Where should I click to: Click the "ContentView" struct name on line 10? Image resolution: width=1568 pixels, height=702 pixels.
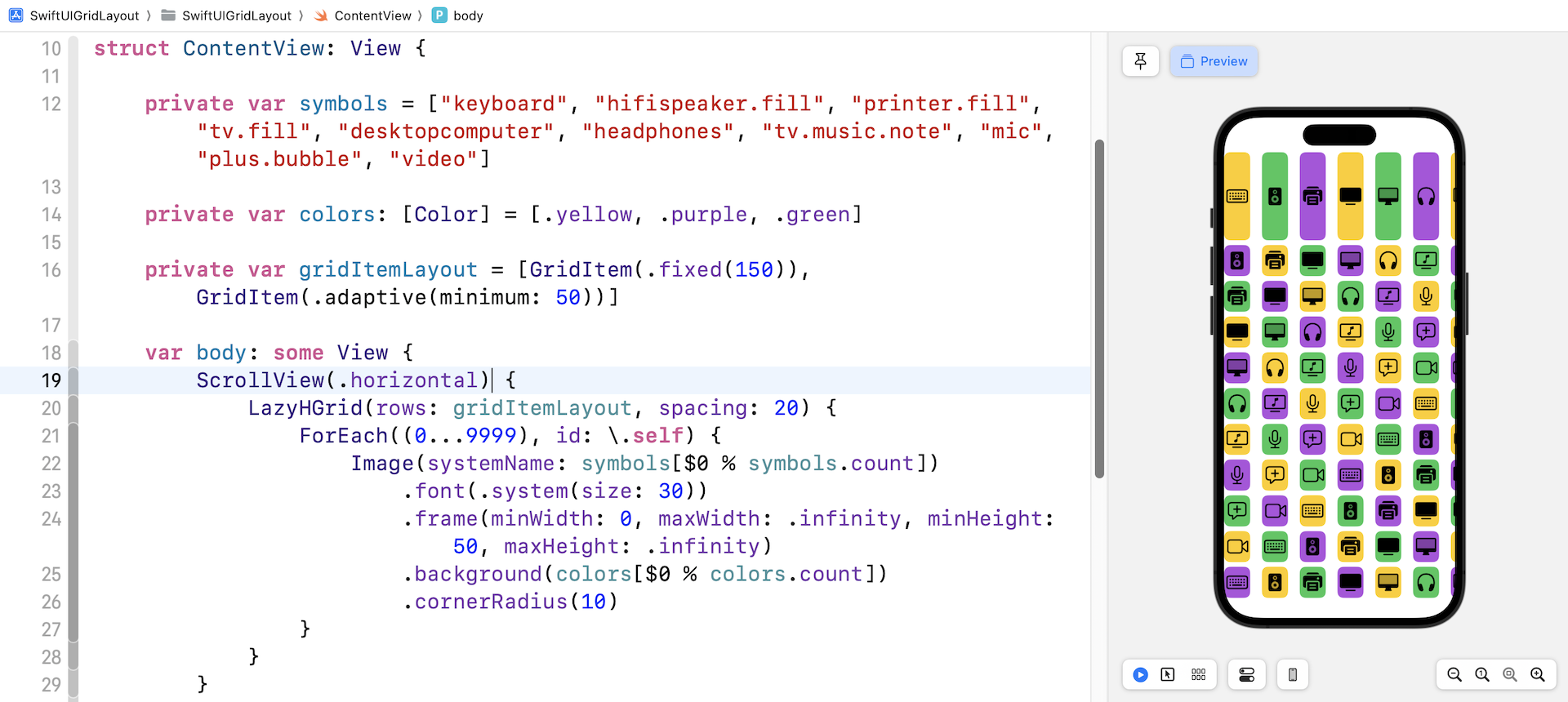tap(254, 48)
